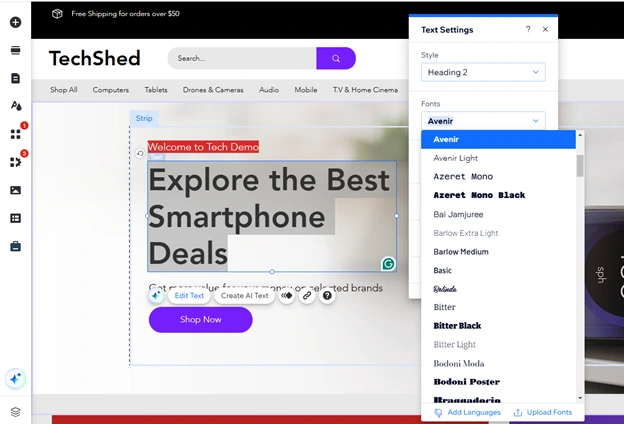Open the business toolbox briefcase icon
The image size is (624, 424).
(x=15, y=246)
